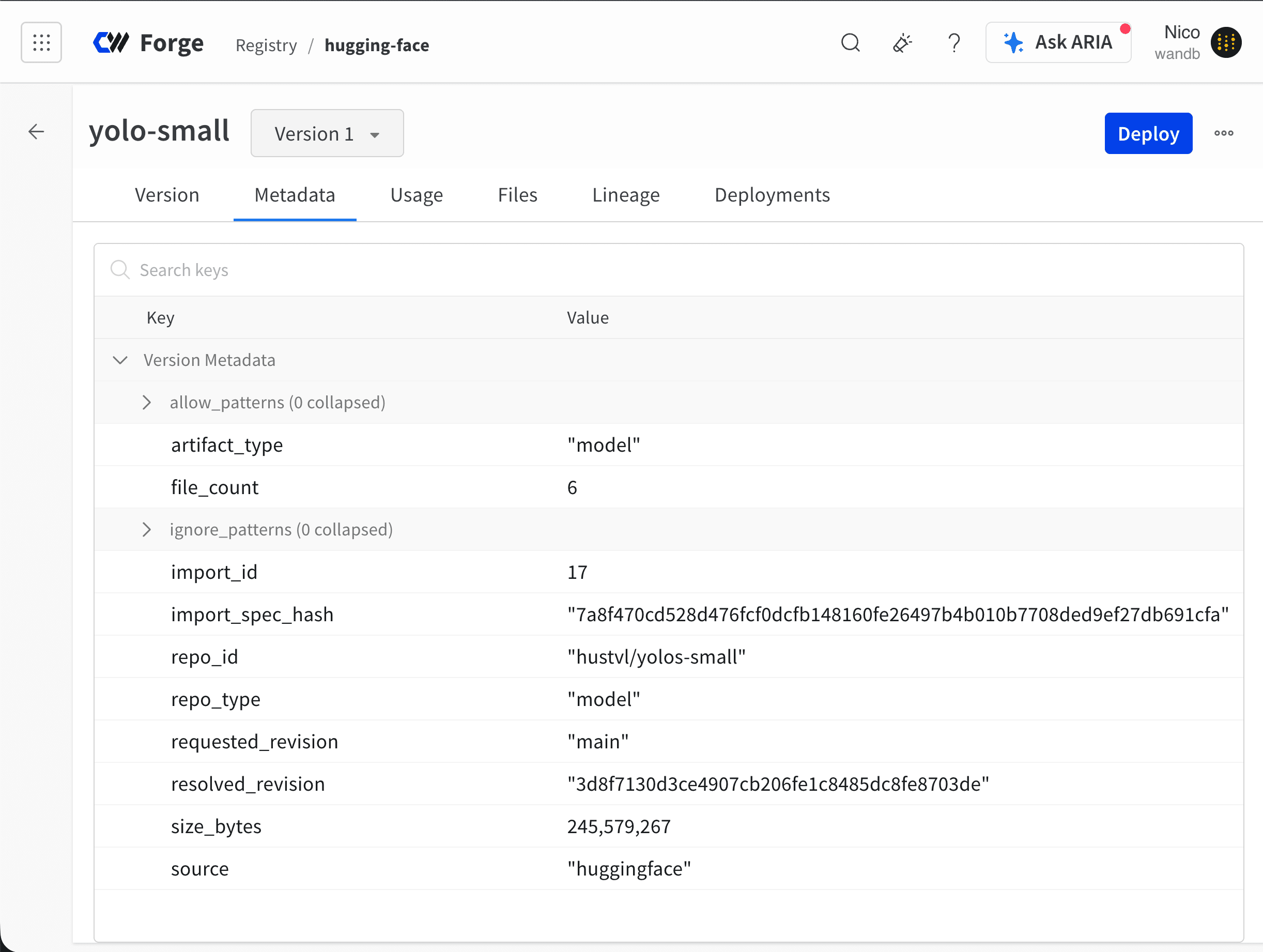Expand the allow_patterns row

click(147, 403)
